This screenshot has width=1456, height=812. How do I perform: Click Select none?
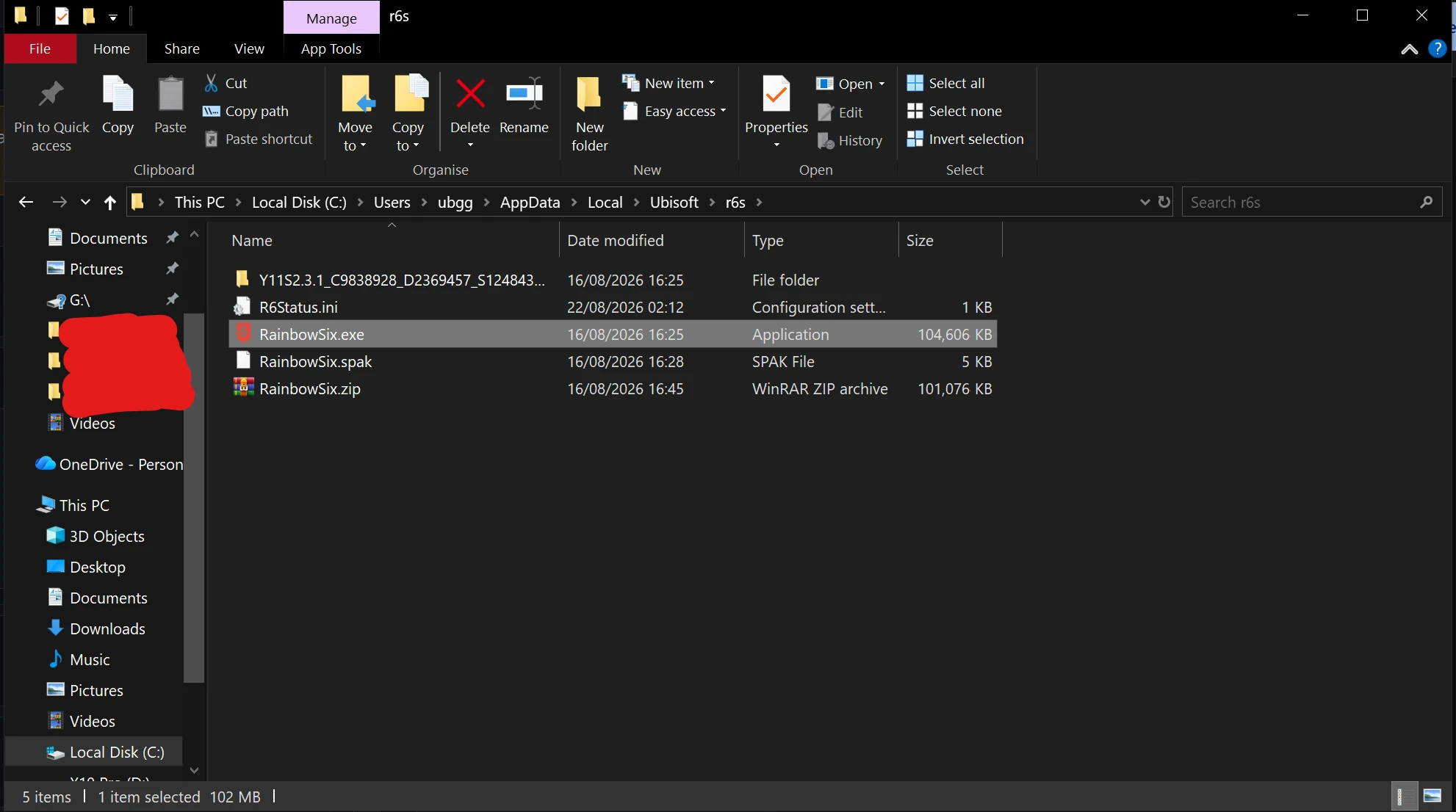click(954, 111)
